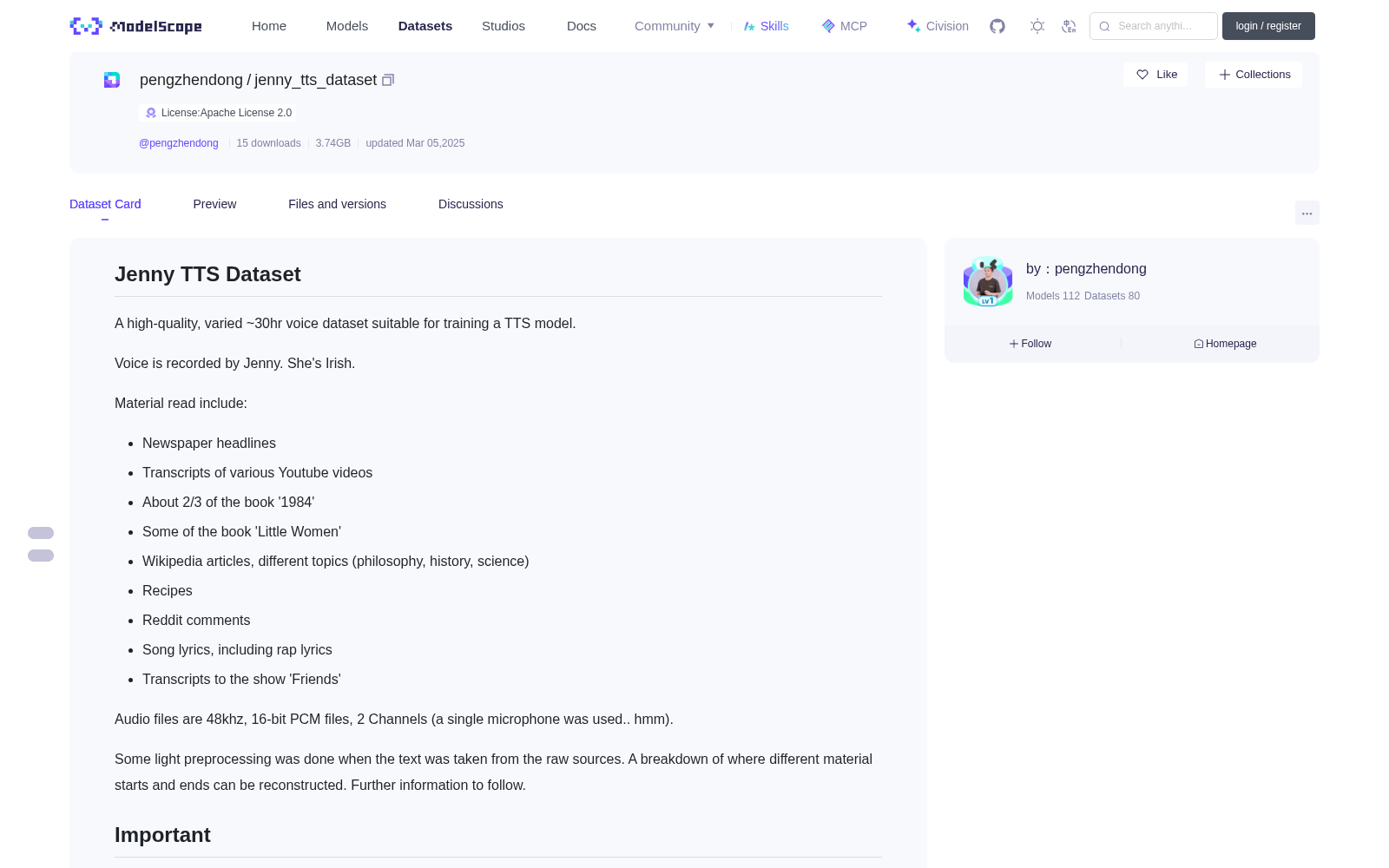This screenshot has width=1389, height=868.
Task: Click "Transcripts to the show 'Friends'" item
Action: coord(241,679)
